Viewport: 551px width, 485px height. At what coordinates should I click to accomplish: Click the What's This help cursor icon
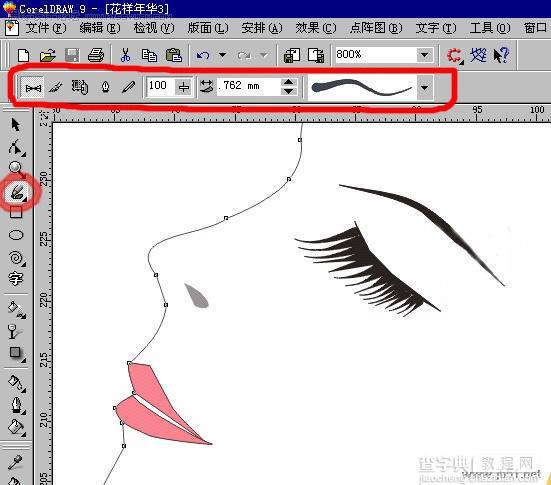coord(501,56)
